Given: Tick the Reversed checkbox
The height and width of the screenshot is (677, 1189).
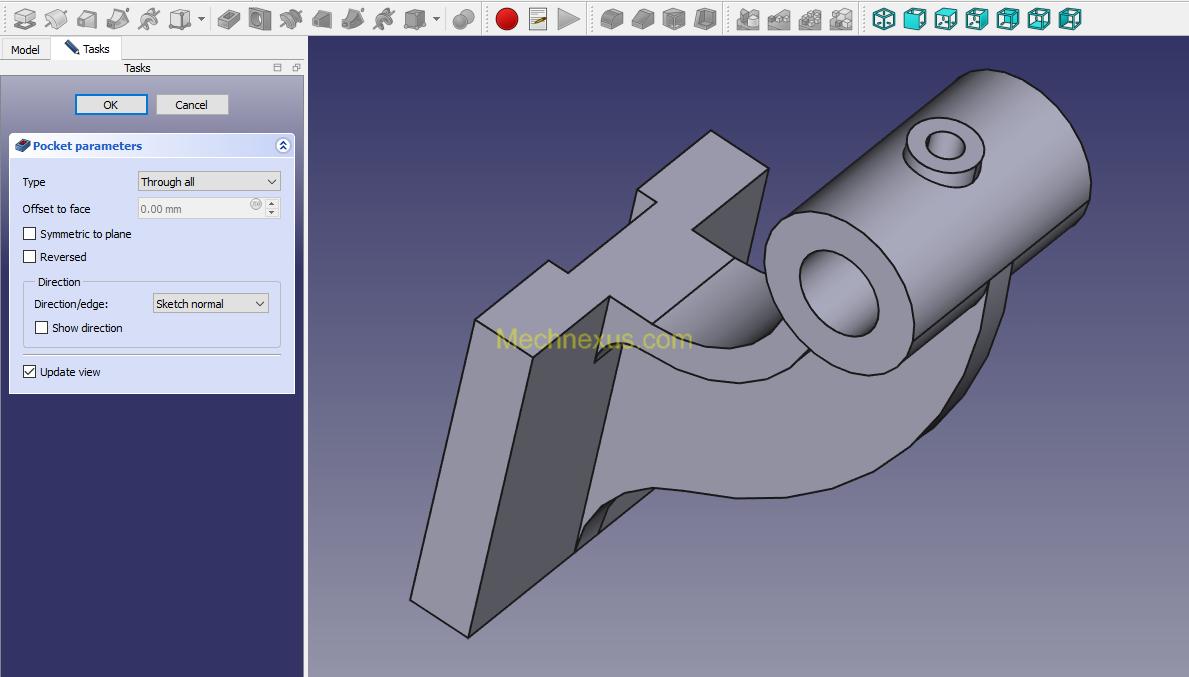Looking at the screenshot, I should [30, 257].
